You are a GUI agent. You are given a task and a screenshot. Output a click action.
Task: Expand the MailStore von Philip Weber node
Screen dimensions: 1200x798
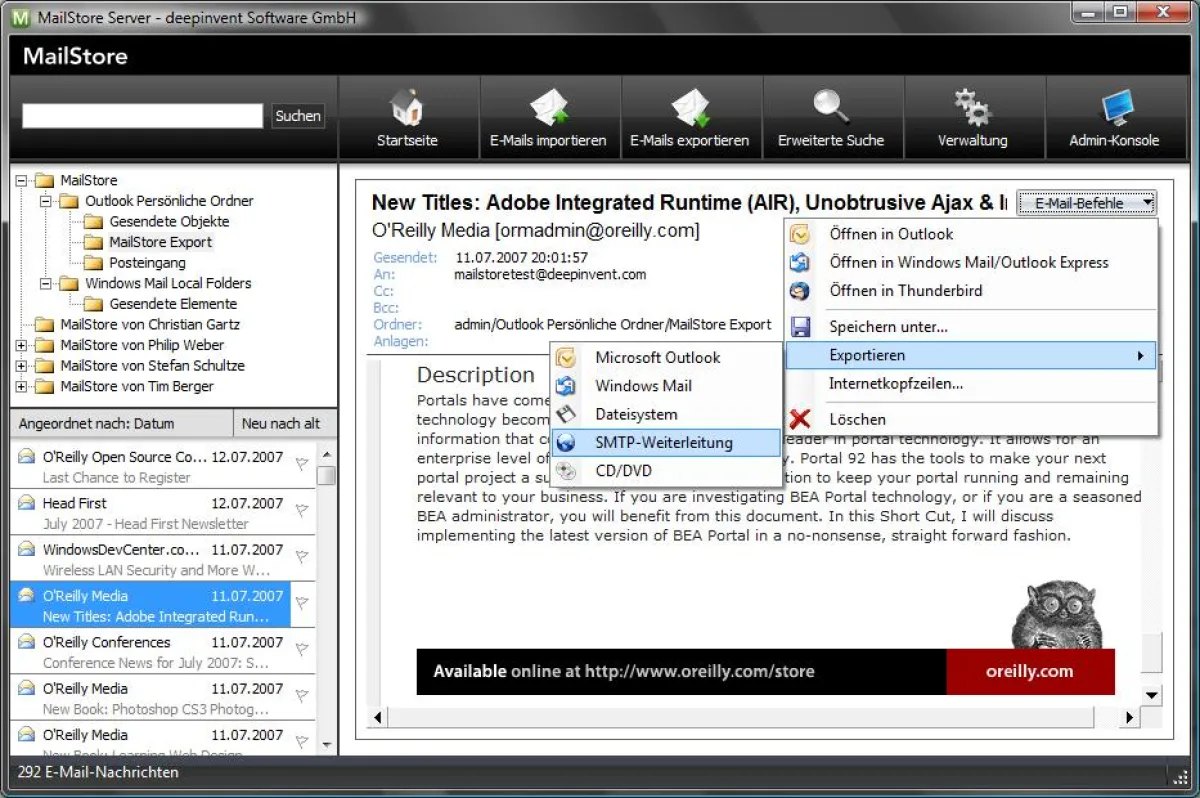(x=20, y=345)
